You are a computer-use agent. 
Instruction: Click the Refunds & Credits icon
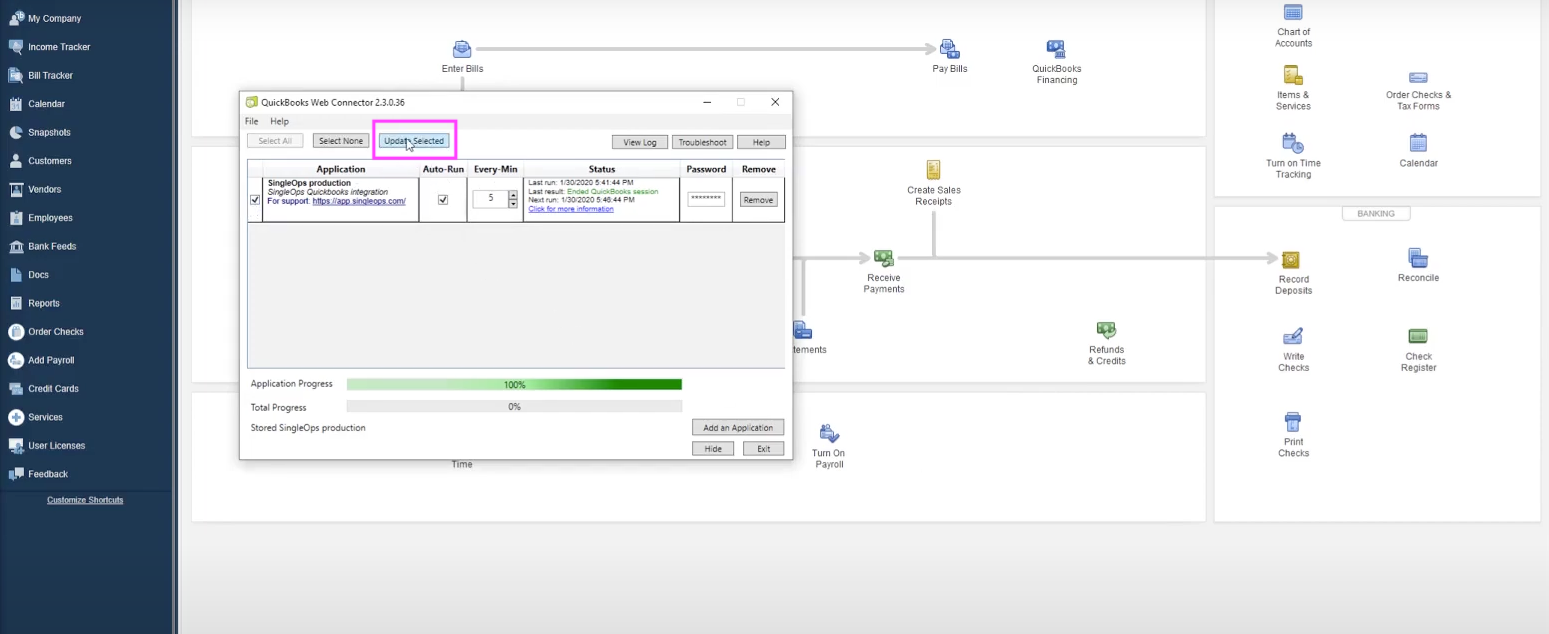point(1106,330)
